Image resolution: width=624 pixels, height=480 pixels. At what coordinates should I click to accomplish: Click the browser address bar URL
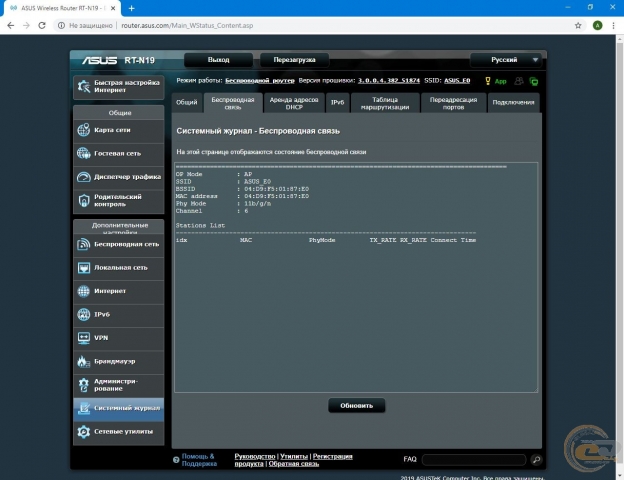pyautogui.click(x=187, y=25)
